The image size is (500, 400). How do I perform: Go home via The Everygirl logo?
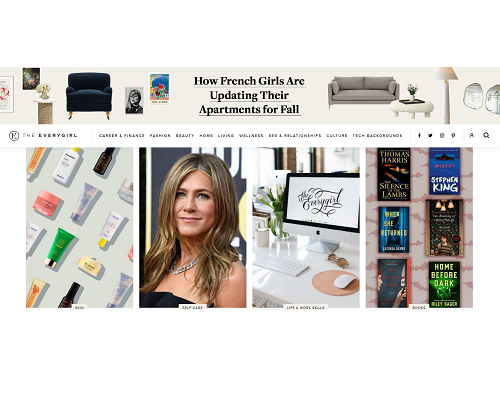tap(43, 135)
